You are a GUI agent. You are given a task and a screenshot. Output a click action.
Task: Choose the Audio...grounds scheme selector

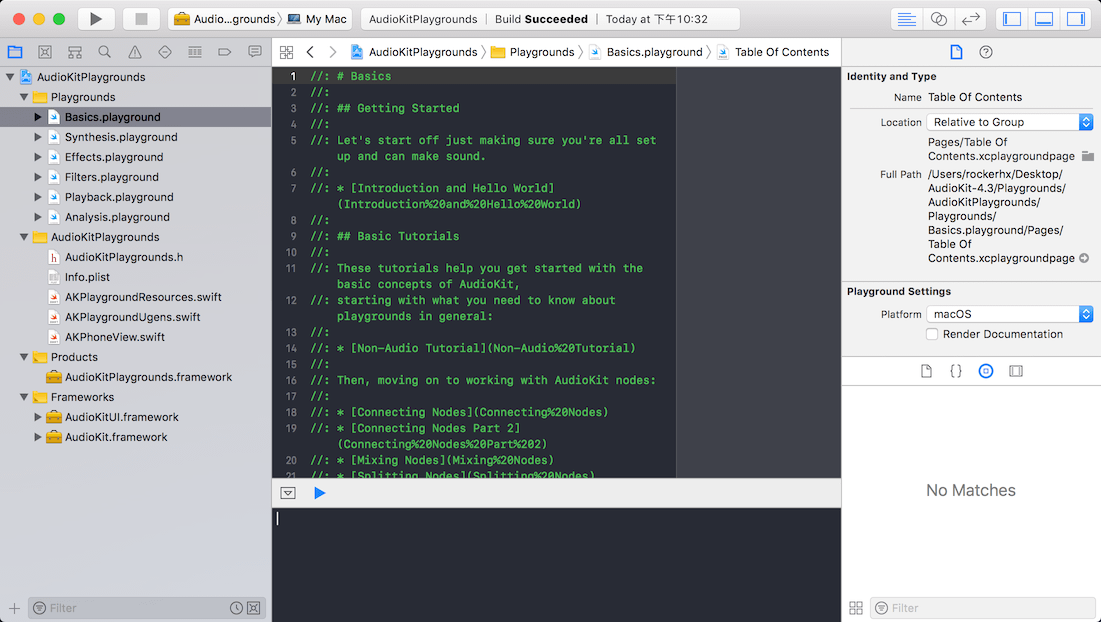tap(225, 19)
